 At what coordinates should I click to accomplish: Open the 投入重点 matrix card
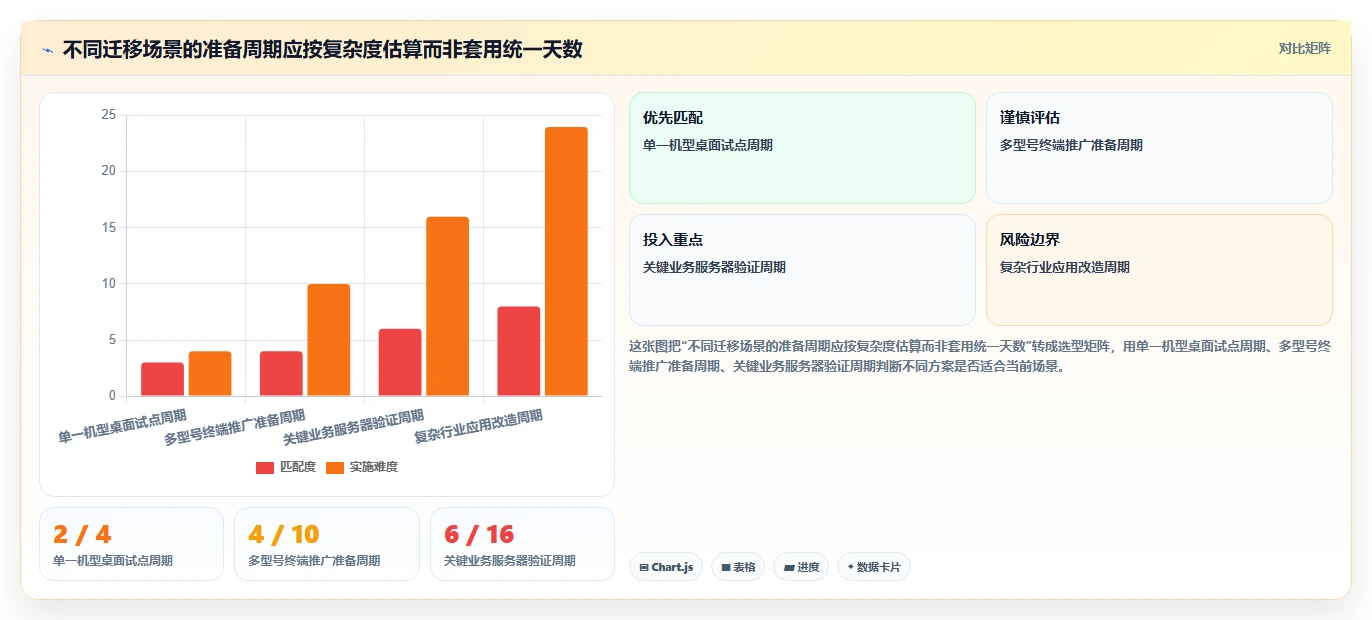[x=802, y=270]
